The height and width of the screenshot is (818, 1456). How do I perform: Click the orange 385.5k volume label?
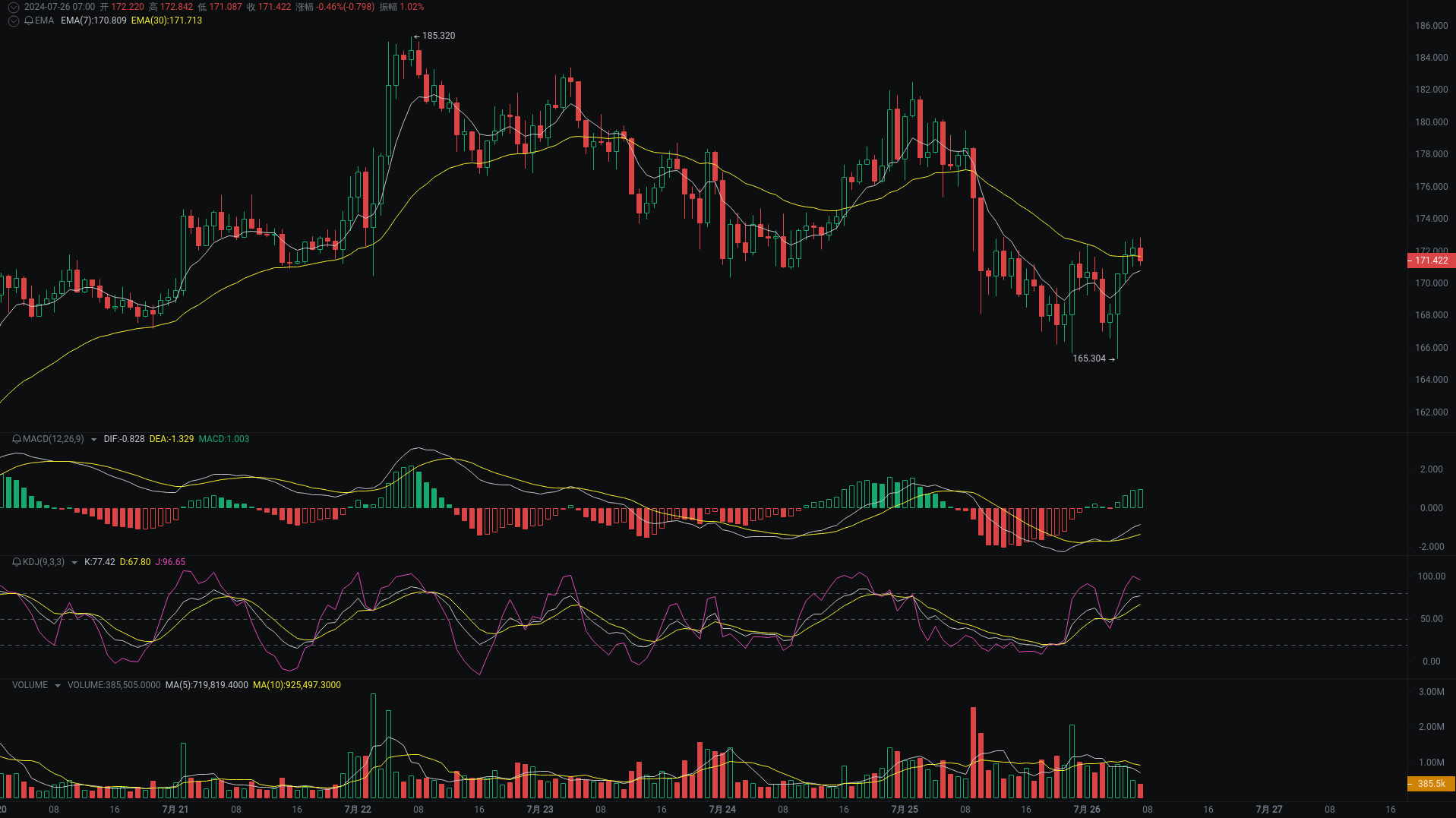[x=1430, y=783]
